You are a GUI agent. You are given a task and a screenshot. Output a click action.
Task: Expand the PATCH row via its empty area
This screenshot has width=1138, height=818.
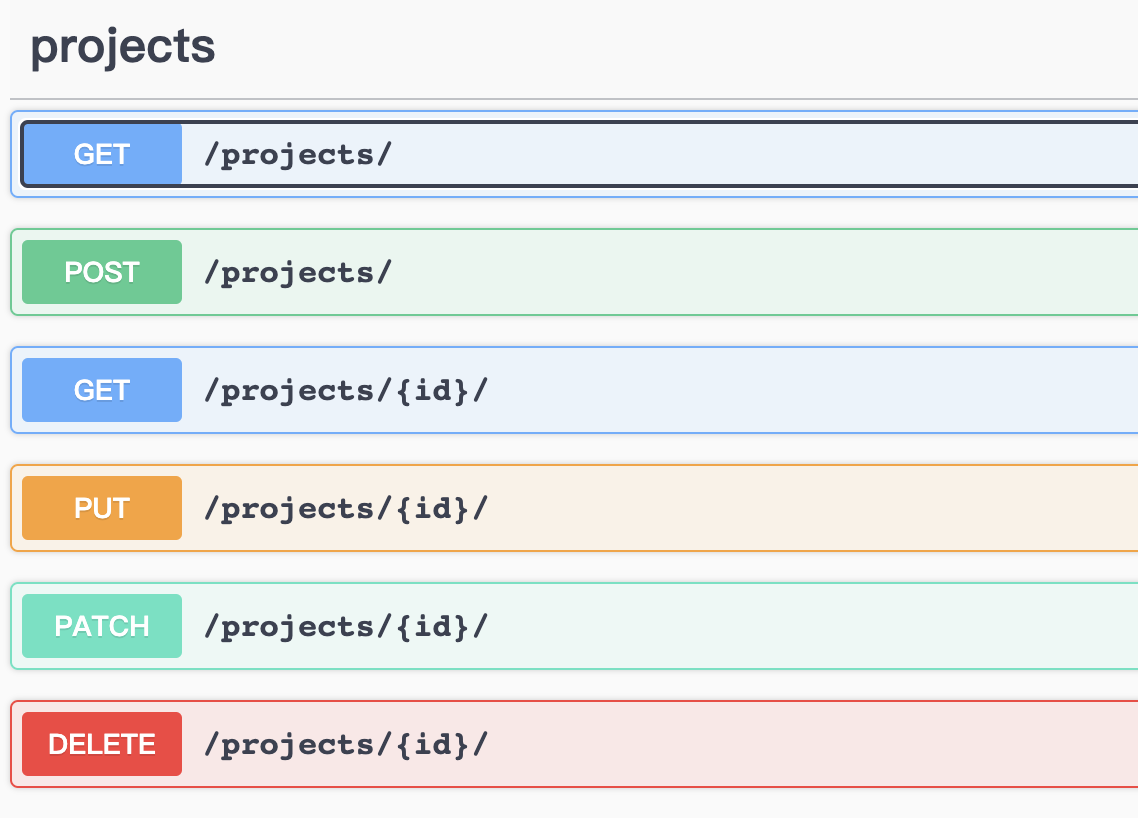800,626
